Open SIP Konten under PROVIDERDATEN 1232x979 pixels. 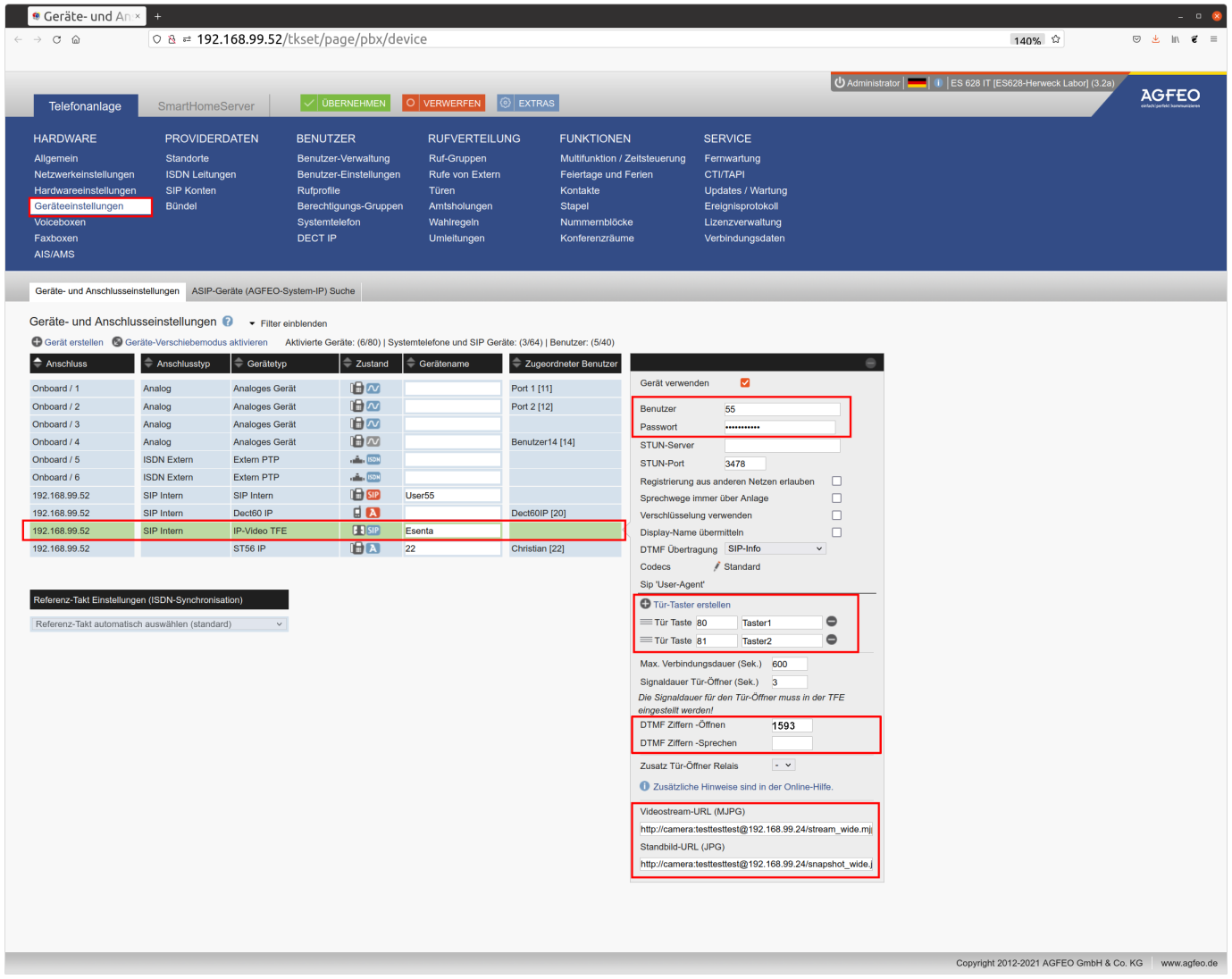coord(191,190)
